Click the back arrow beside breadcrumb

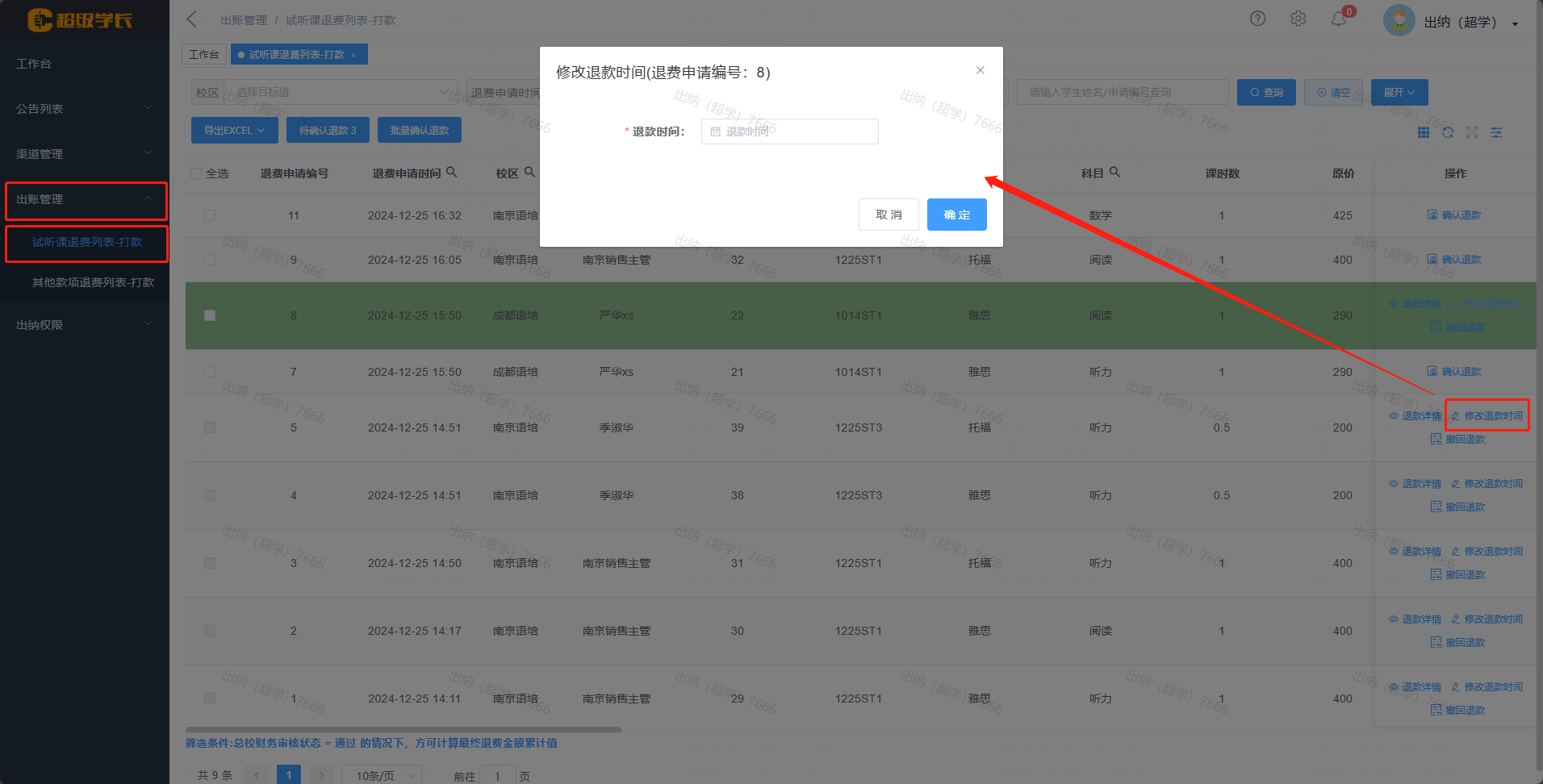192,19
